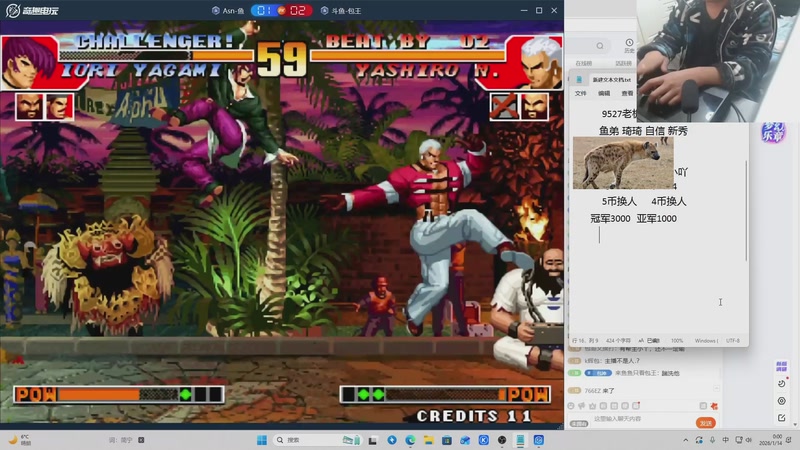Click the search magnifier icon in chat panel

coord(600,46)
